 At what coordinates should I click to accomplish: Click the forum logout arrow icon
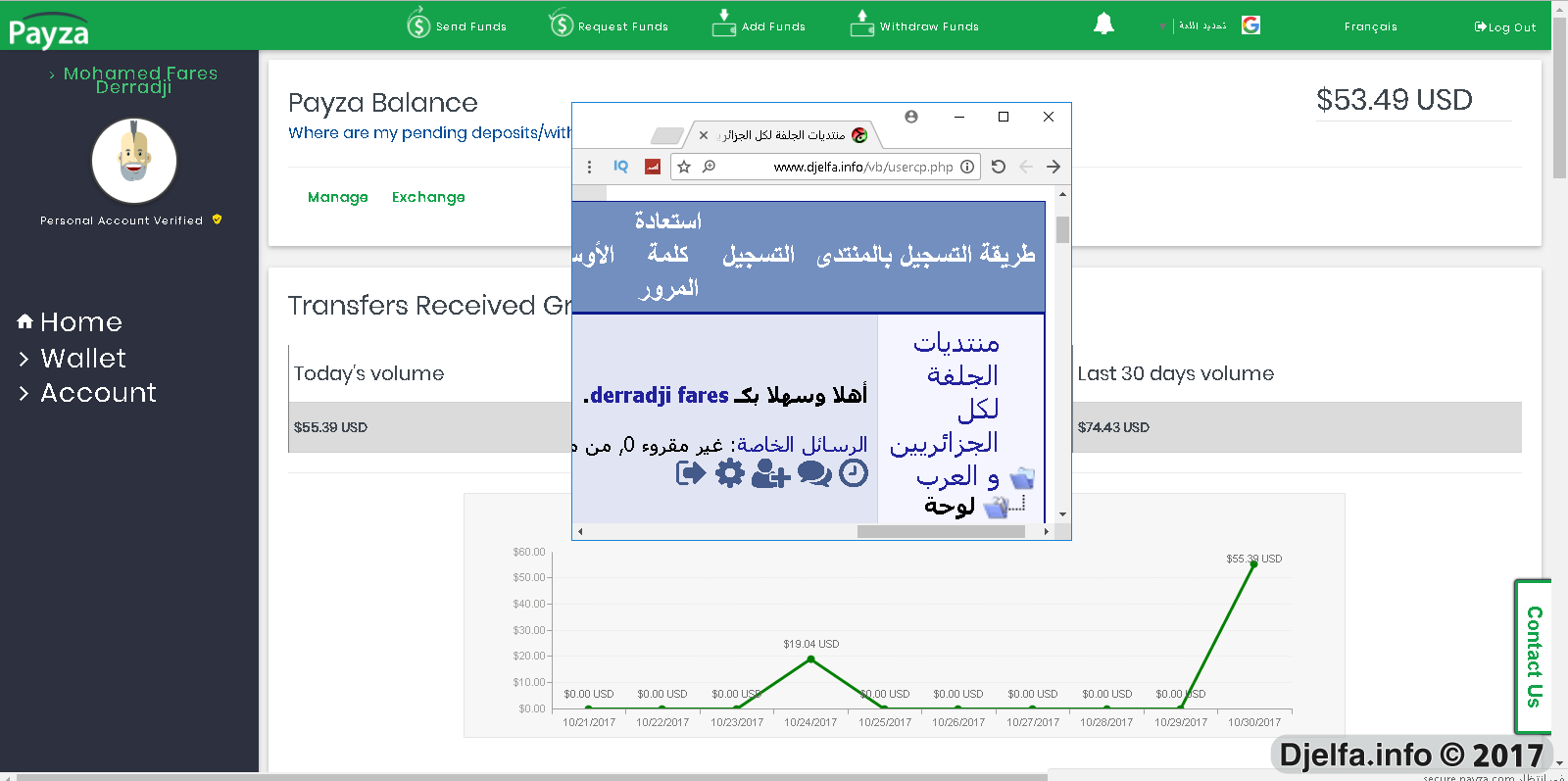tap(691, 474)
